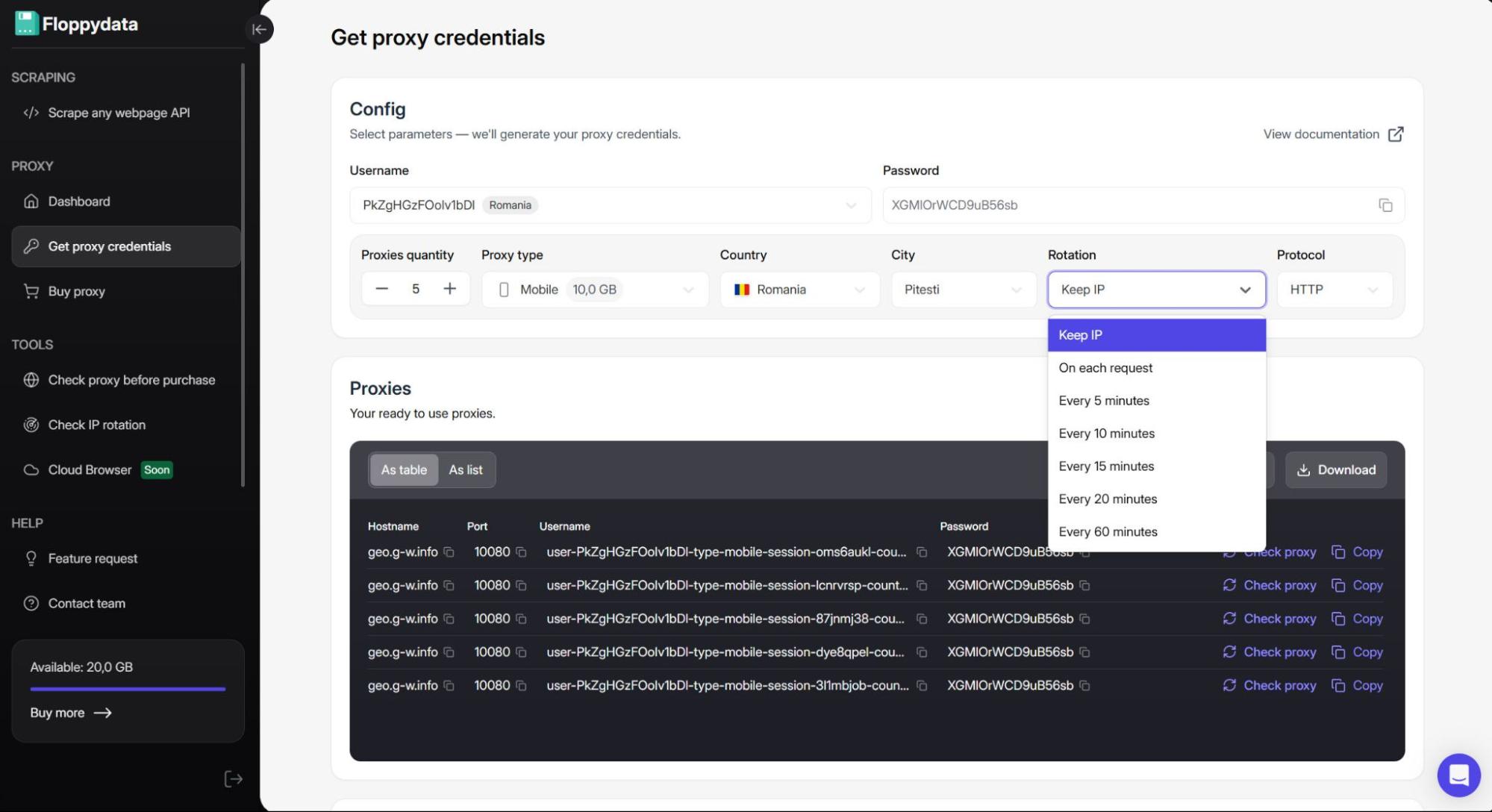Click the logout icon at sidebar bottom

pos(233,779)
